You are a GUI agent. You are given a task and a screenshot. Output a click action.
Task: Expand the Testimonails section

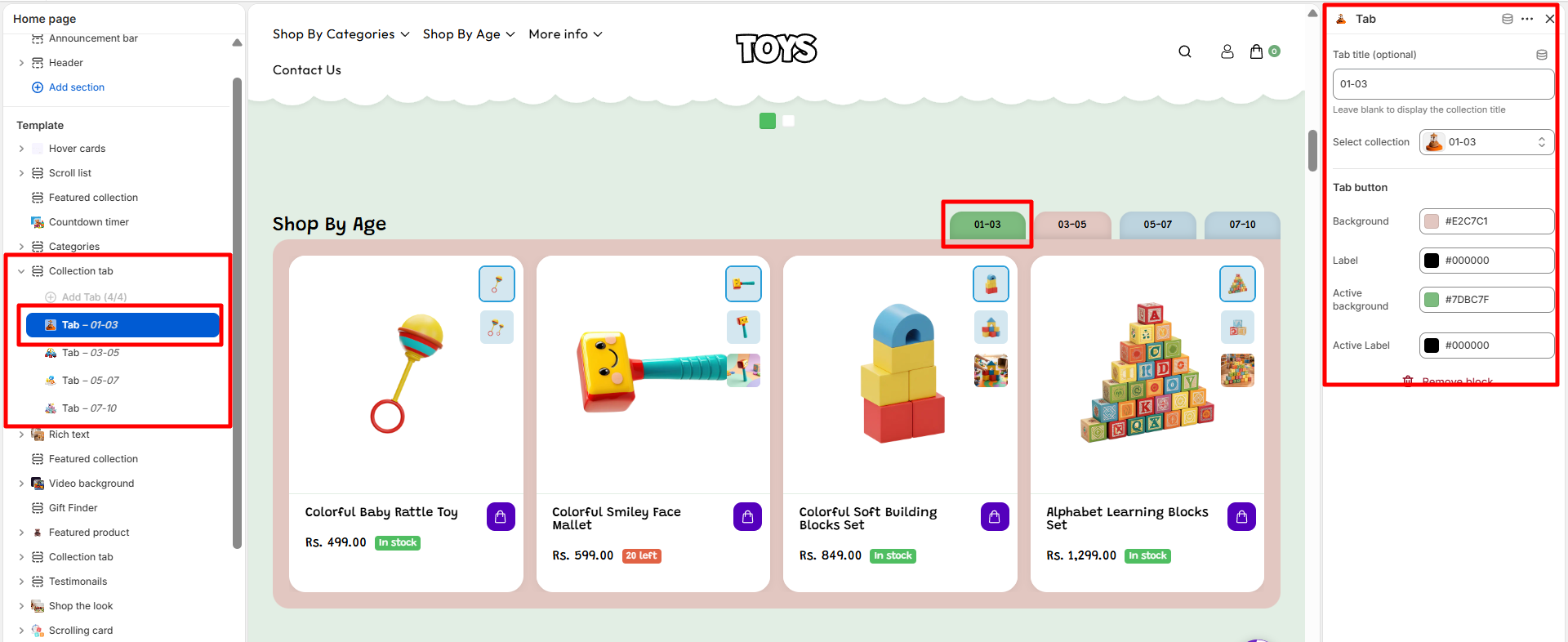pos(21,582)
